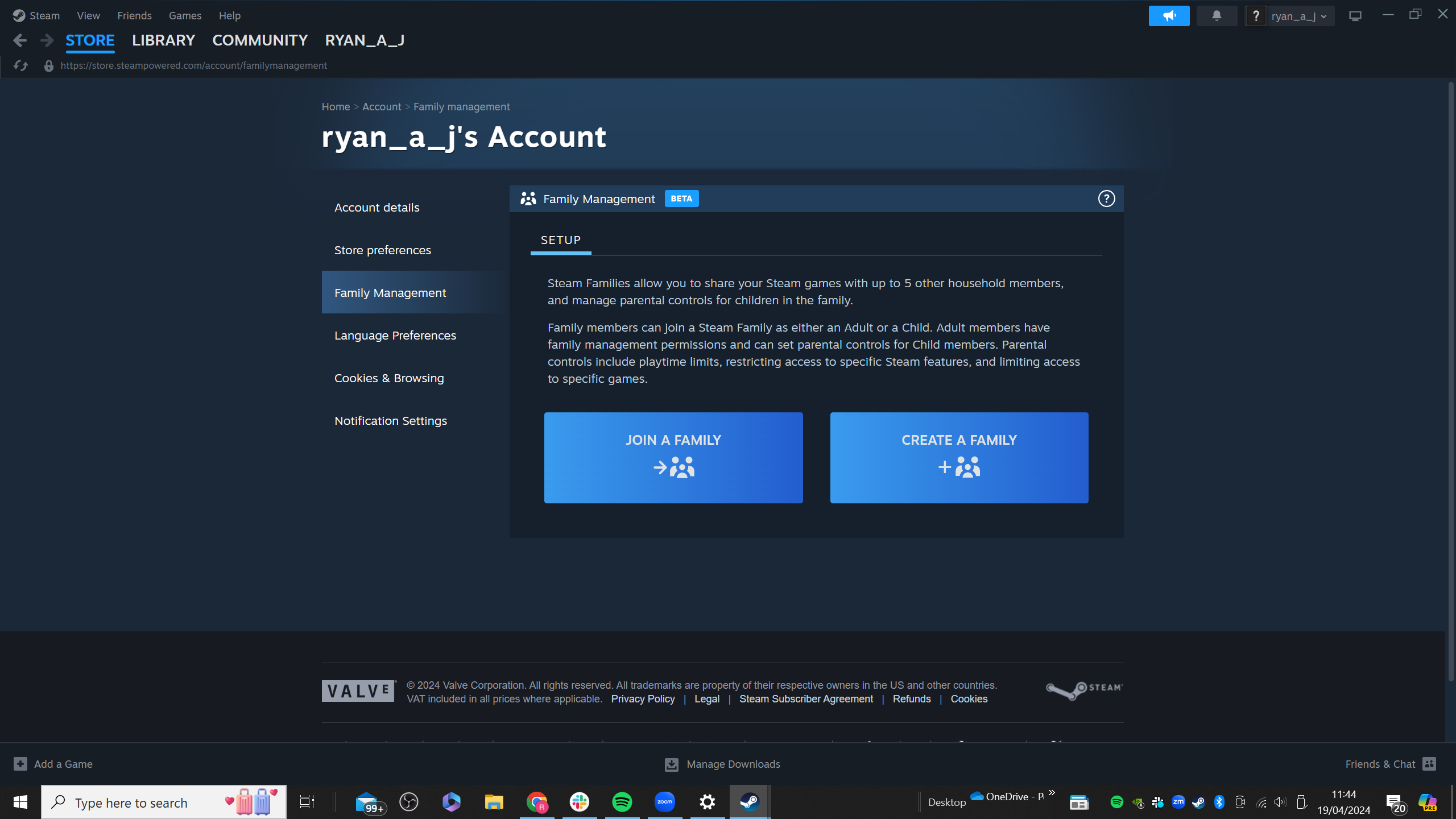Click the question mark beside ryan_a_j
Image resolution: width=1456 pixels, height=819 pixels.
tap(1256, 16)
